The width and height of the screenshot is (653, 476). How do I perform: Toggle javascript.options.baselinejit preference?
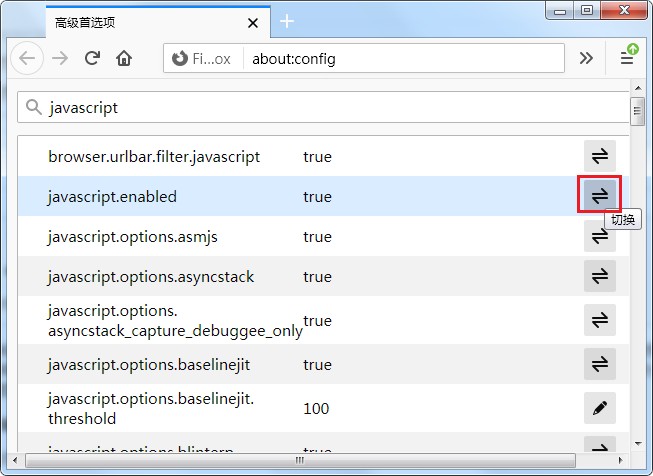click(x=599, y=364)
